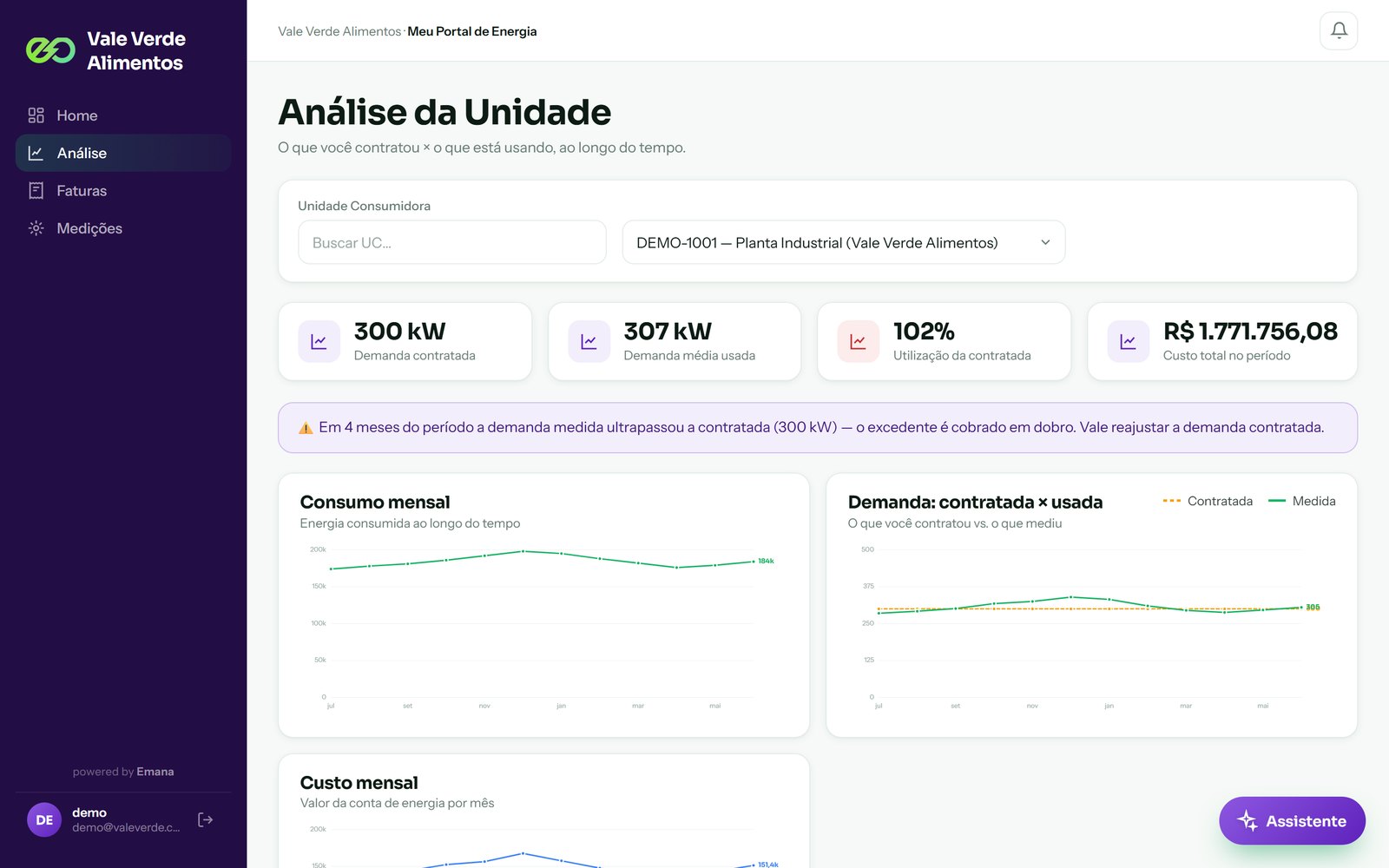Image resolution: width=1389 pixels, height=868 pixels.
Task: Click the Demanda: contratada × usada title
Action: (x=975, y=502)
